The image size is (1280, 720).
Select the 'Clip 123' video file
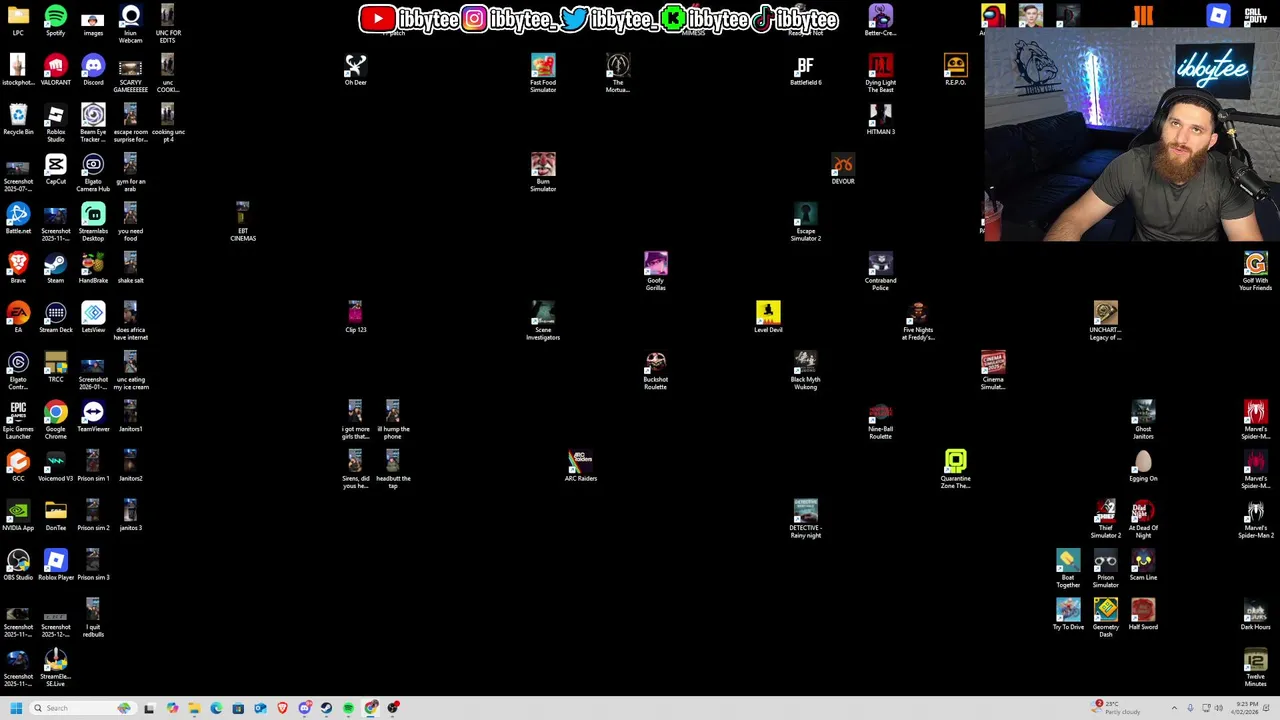355,317
